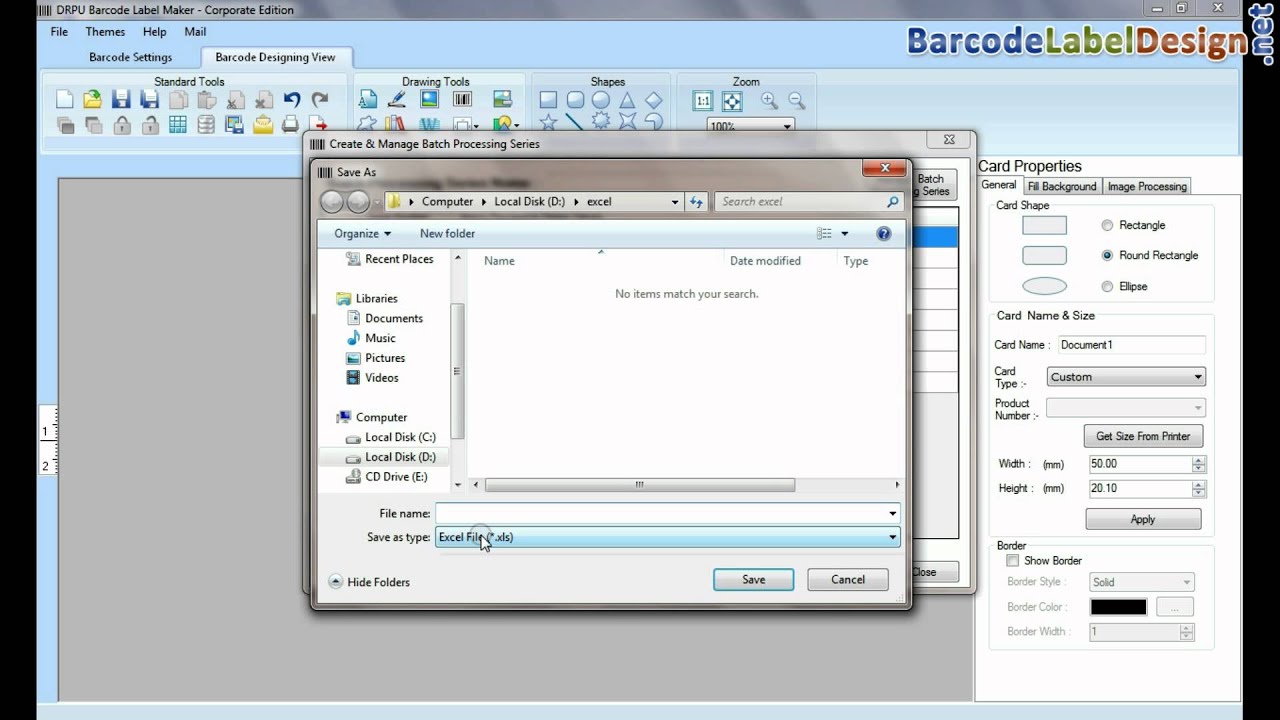
Task: Select the Picture tool in Drawing Tools
Action: (429, 99)
